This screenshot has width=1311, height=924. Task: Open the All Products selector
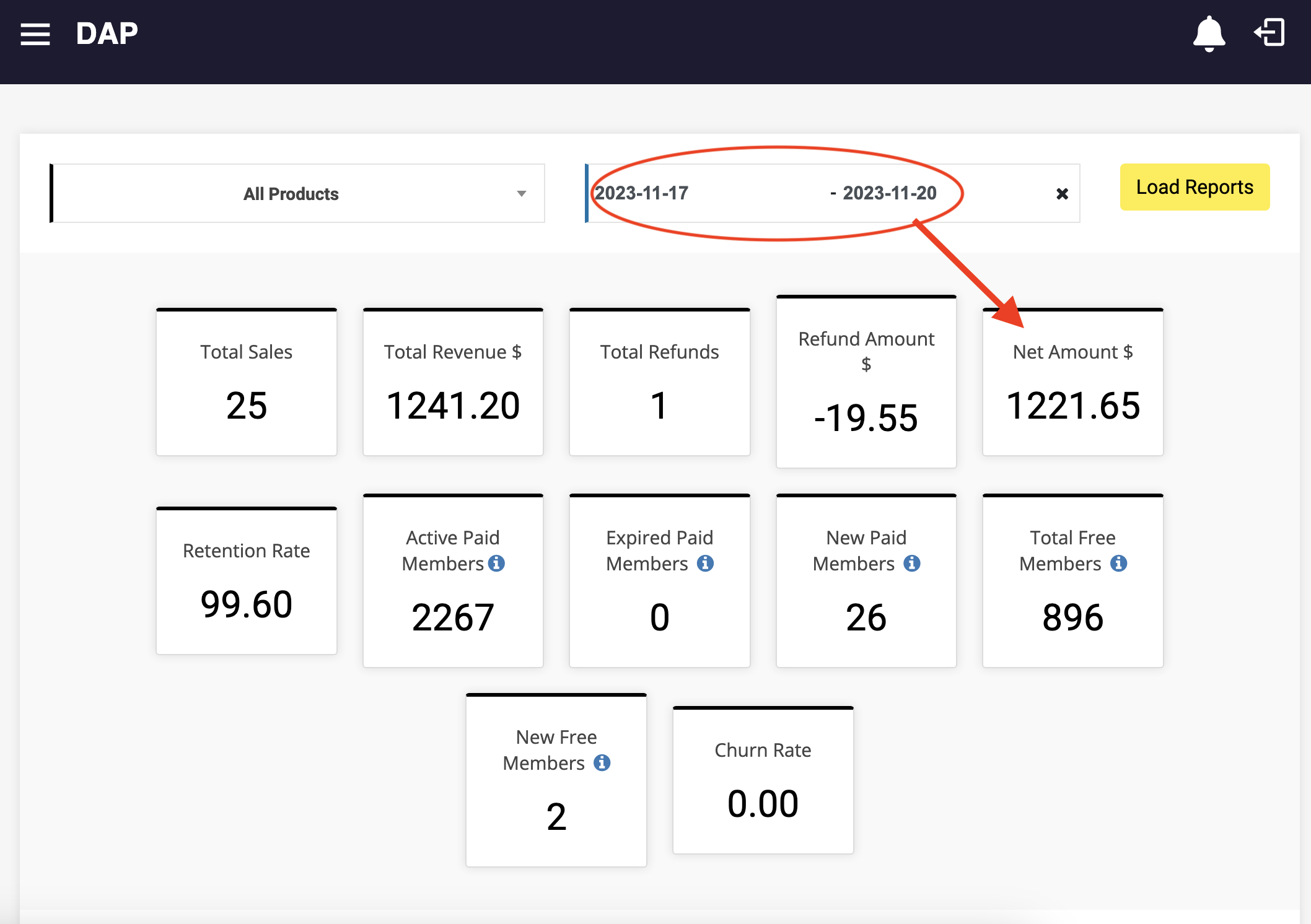click(291, 194)
